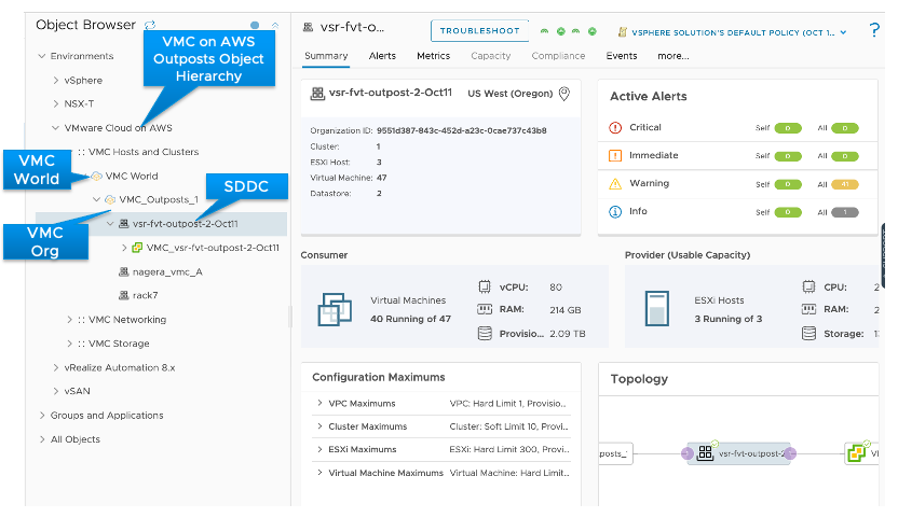Screen dimensions: 898x518
Task: Click the Virtual Machines icon in Consumer
Action: coord(334,309)
